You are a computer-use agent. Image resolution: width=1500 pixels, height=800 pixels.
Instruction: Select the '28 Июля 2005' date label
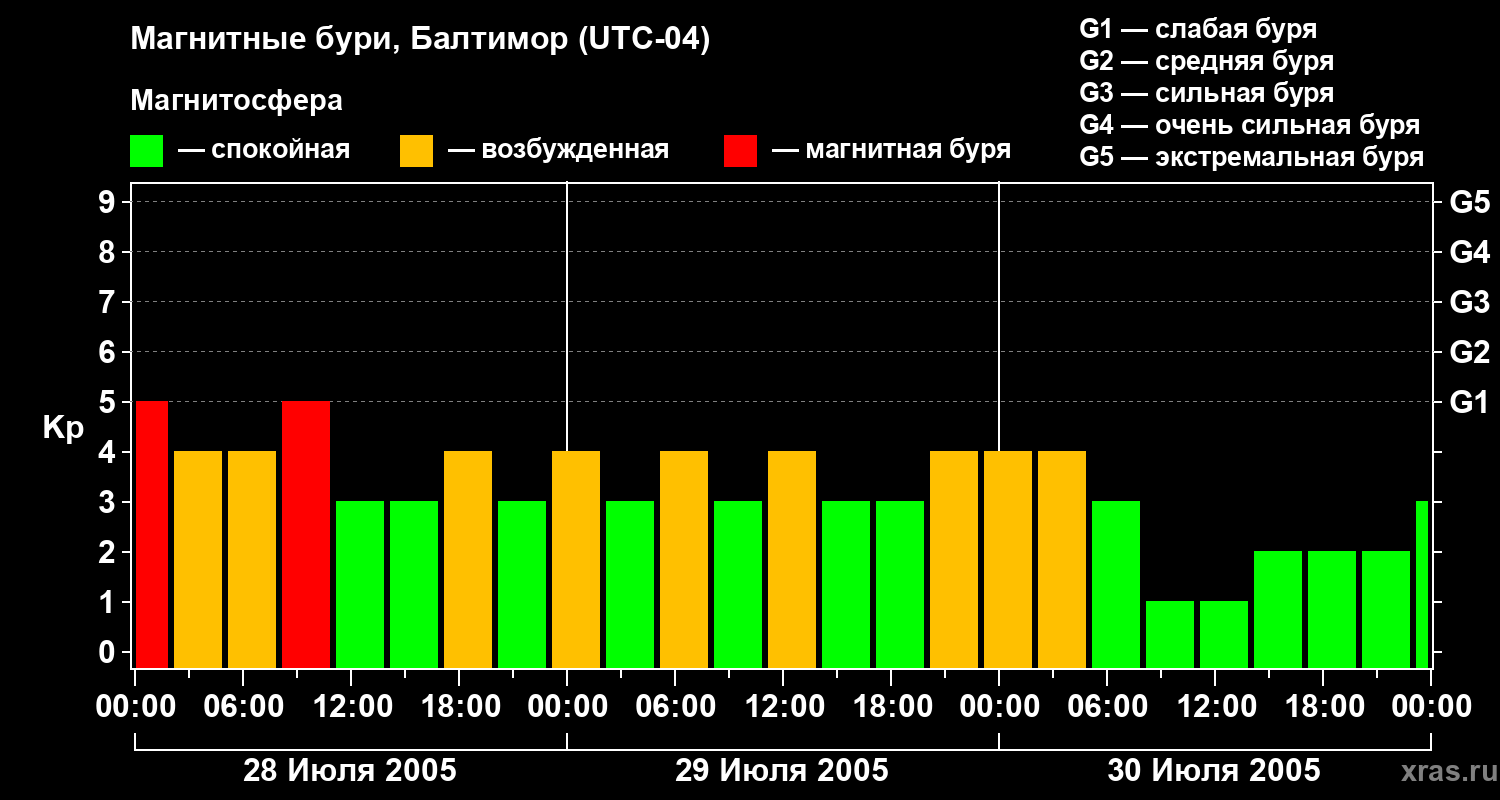350,771
